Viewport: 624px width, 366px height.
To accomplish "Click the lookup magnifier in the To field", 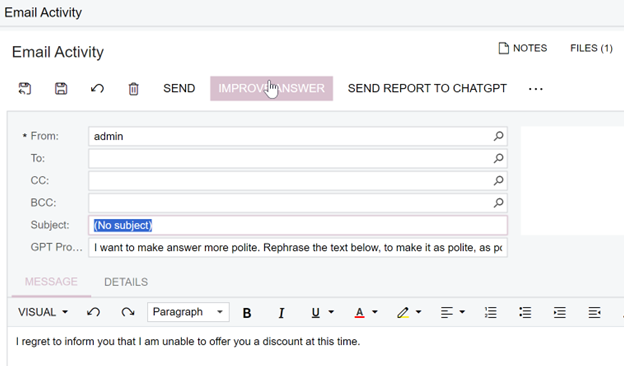I will point(498,158).
